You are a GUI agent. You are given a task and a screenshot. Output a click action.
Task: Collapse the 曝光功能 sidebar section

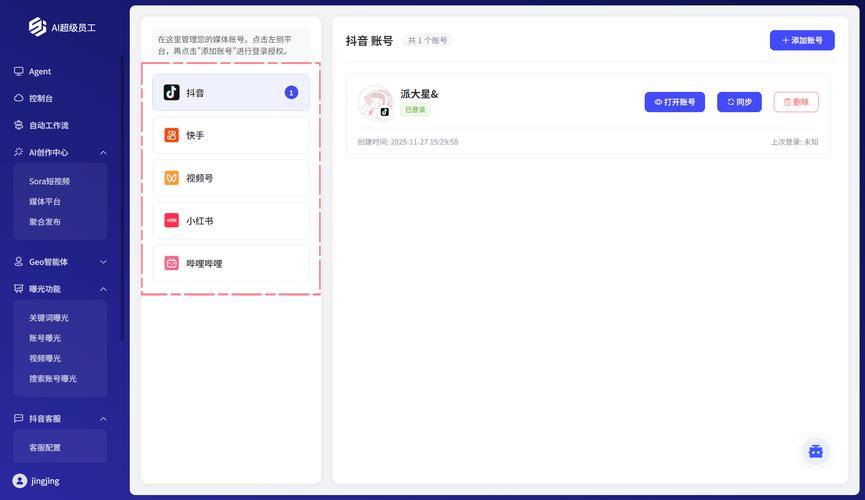pos(104,289)
